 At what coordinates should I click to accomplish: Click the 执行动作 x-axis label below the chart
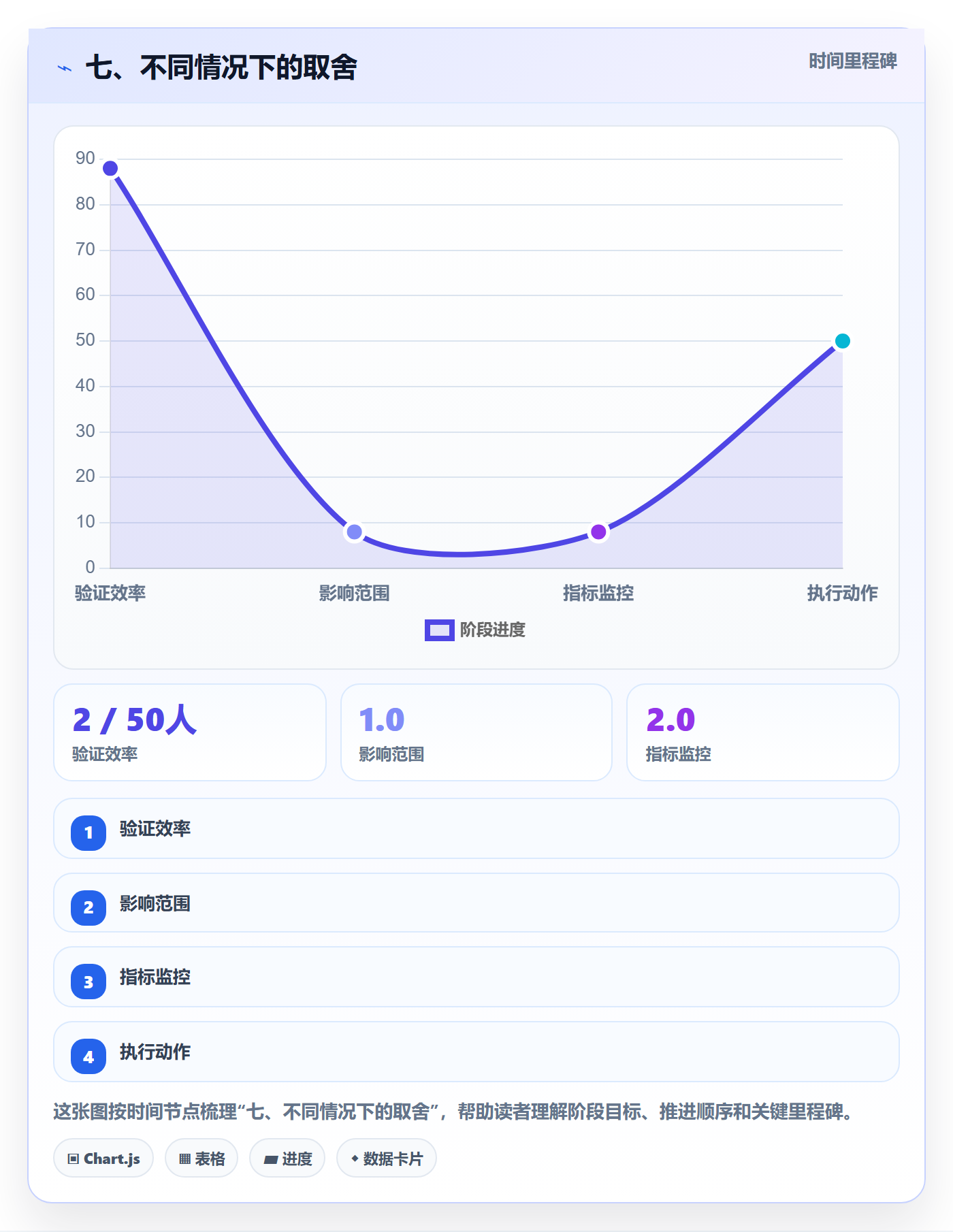[x=842, y=593]
